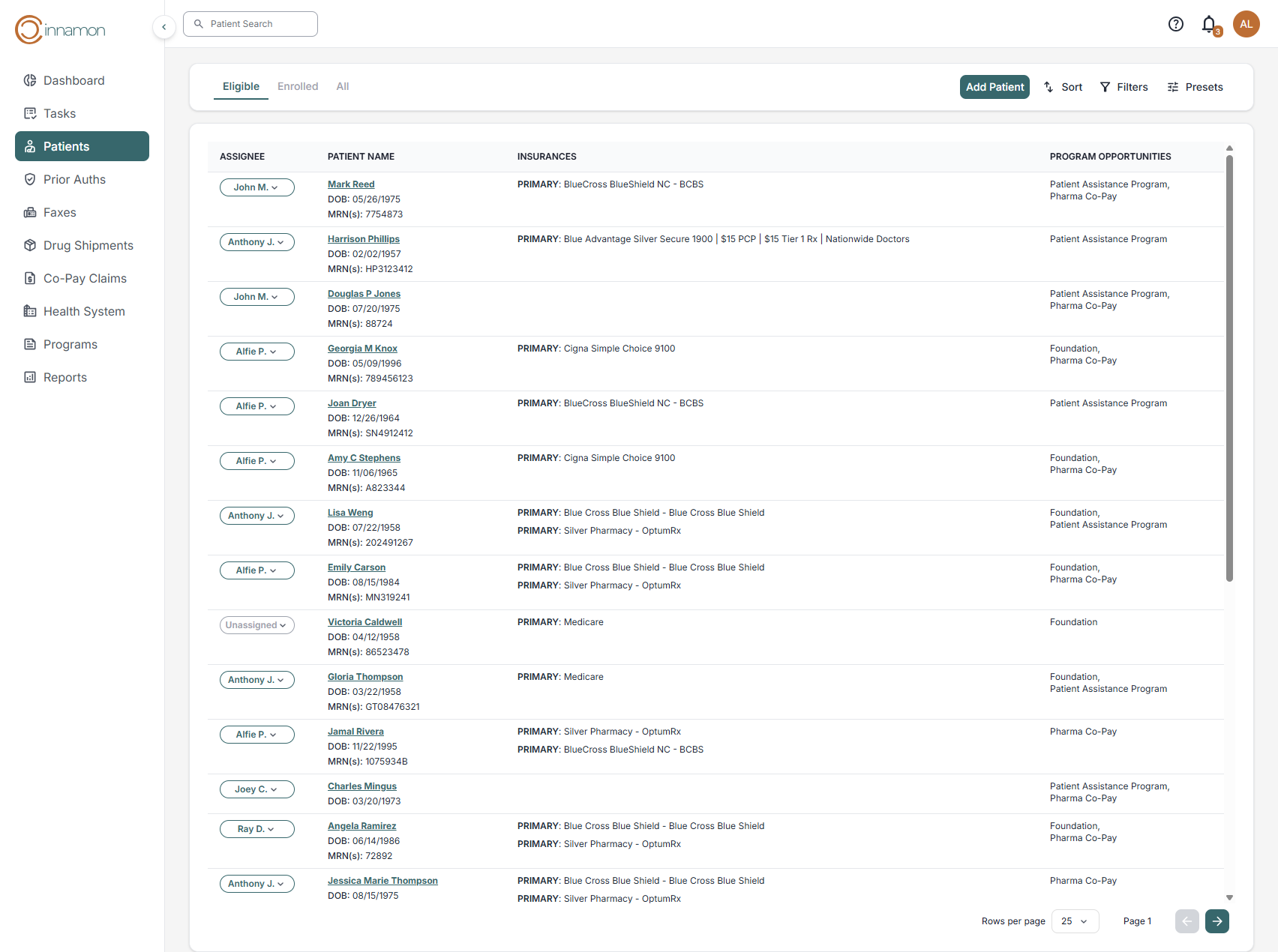
Task: Switch to the Enrolled tab
Action: [298, 86]
